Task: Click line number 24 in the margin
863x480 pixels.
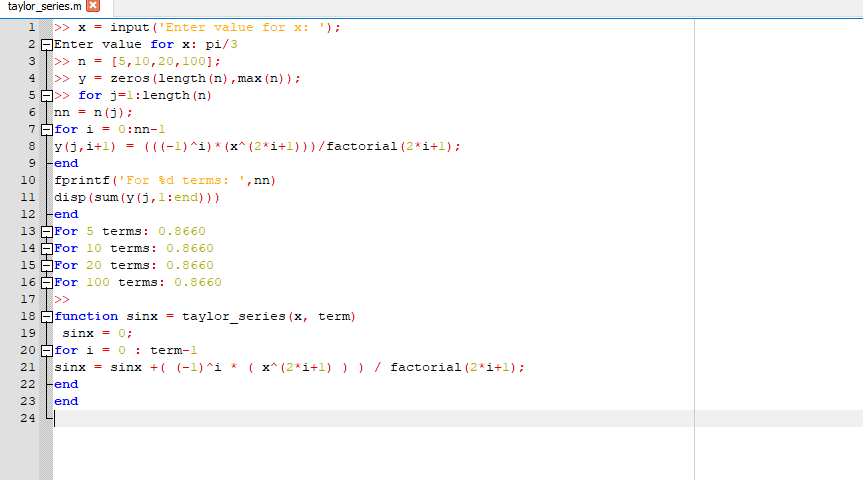Action: tap(28, 418)
